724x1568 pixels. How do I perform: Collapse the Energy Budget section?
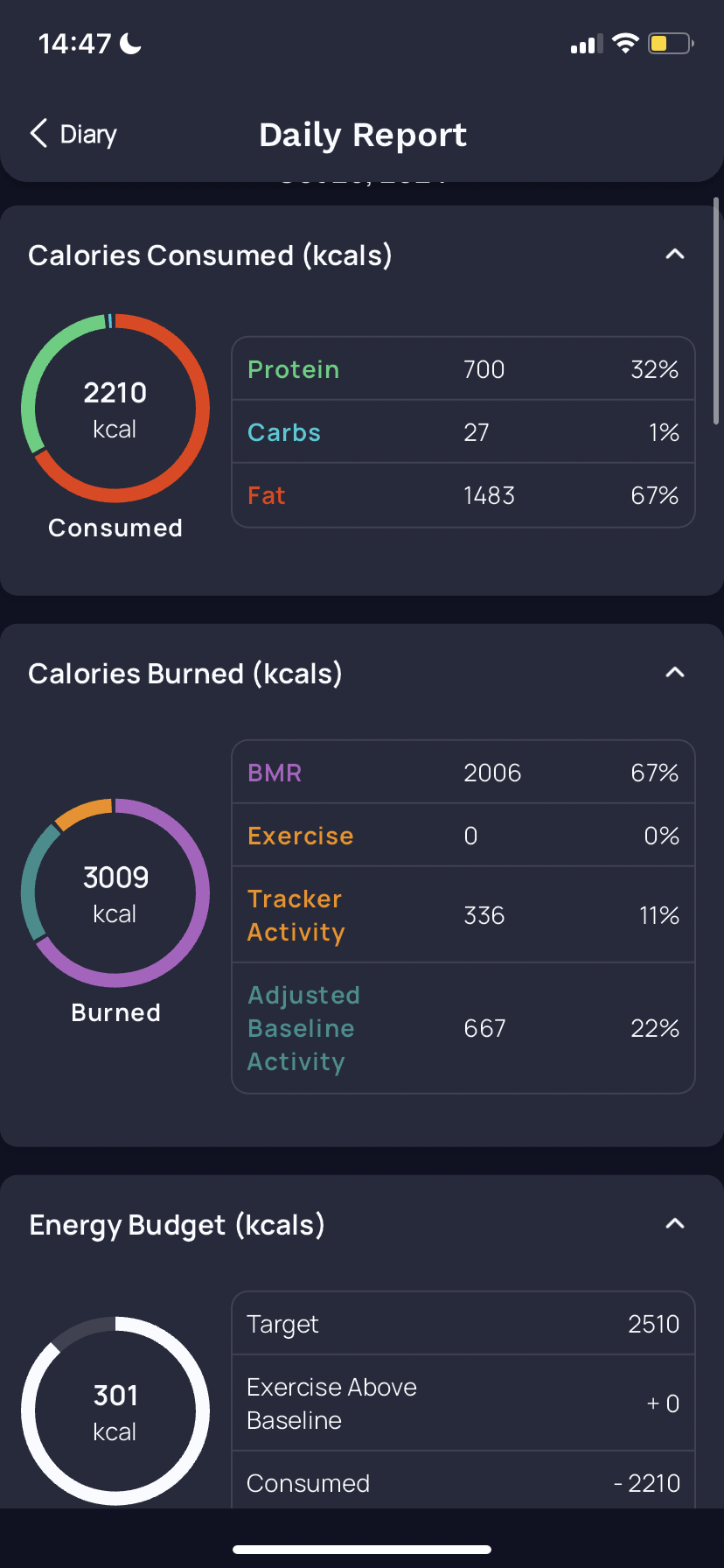[674, 1223]
